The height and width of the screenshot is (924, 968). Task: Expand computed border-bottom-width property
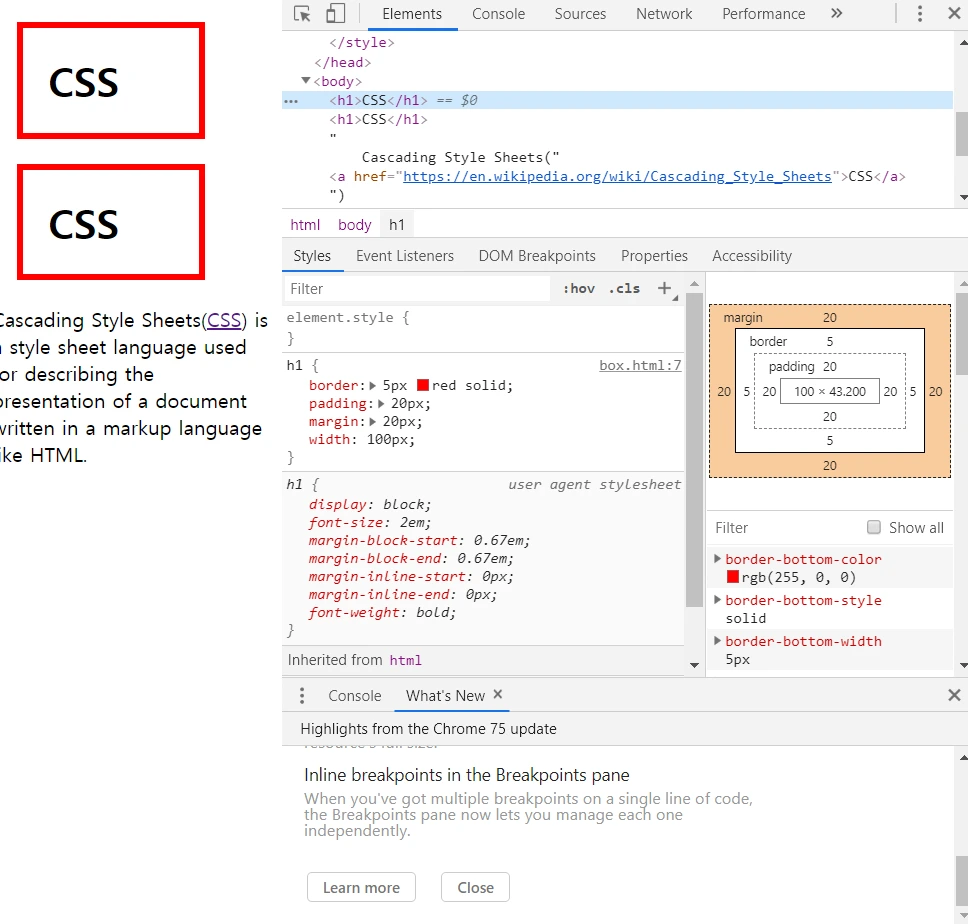tap(717, 641)
